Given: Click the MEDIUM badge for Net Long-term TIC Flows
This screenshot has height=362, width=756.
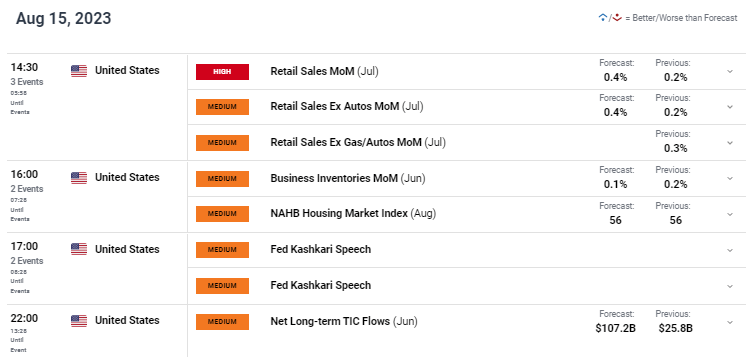Looking at the screenshot, I should [x=222, y=322].
